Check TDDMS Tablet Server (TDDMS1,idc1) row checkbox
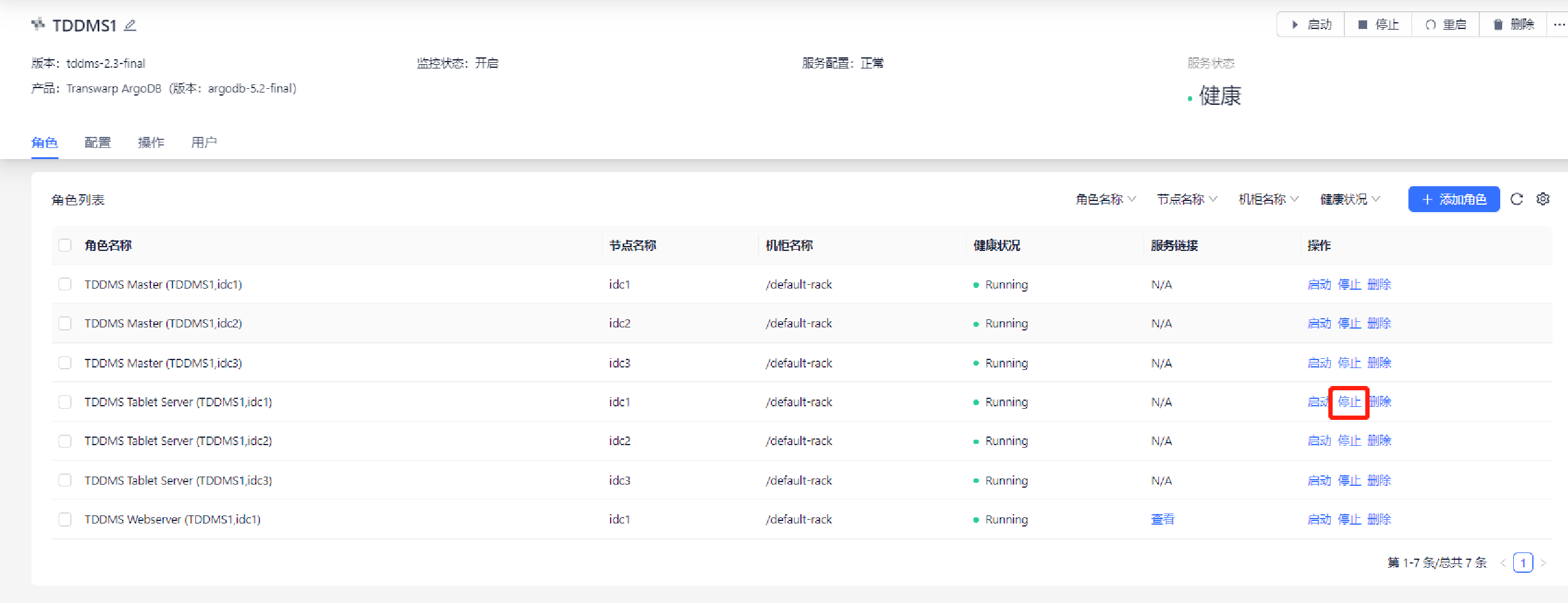This screenshot has height=603, width=1568. 65,402
